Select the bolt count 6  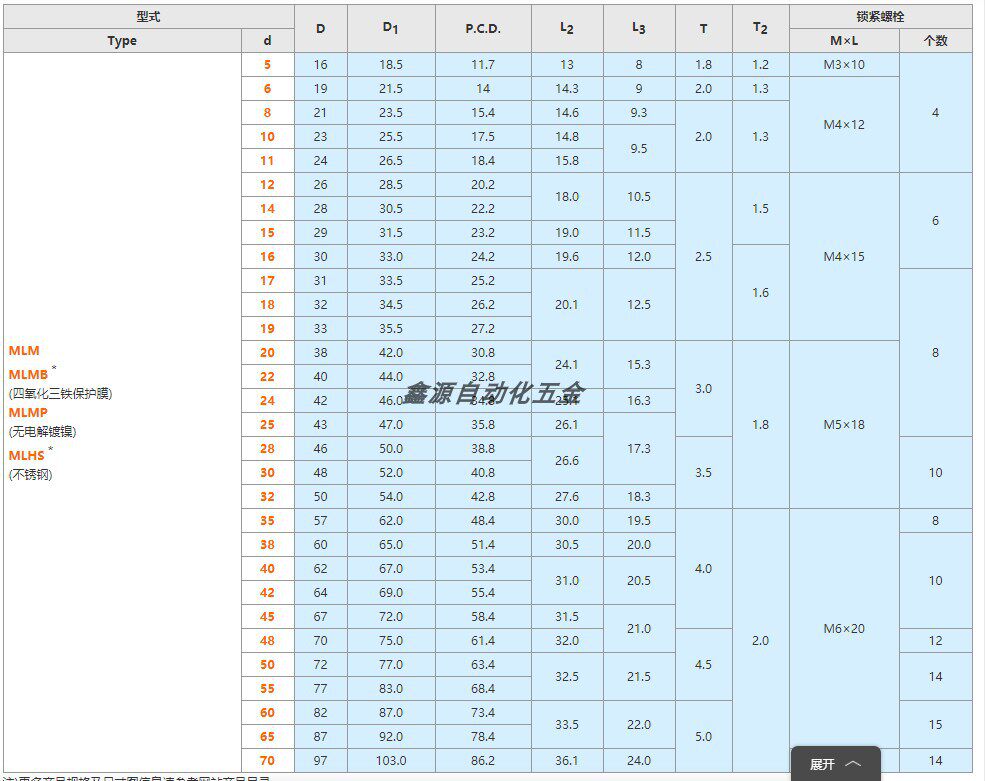(x=935, y=221)
